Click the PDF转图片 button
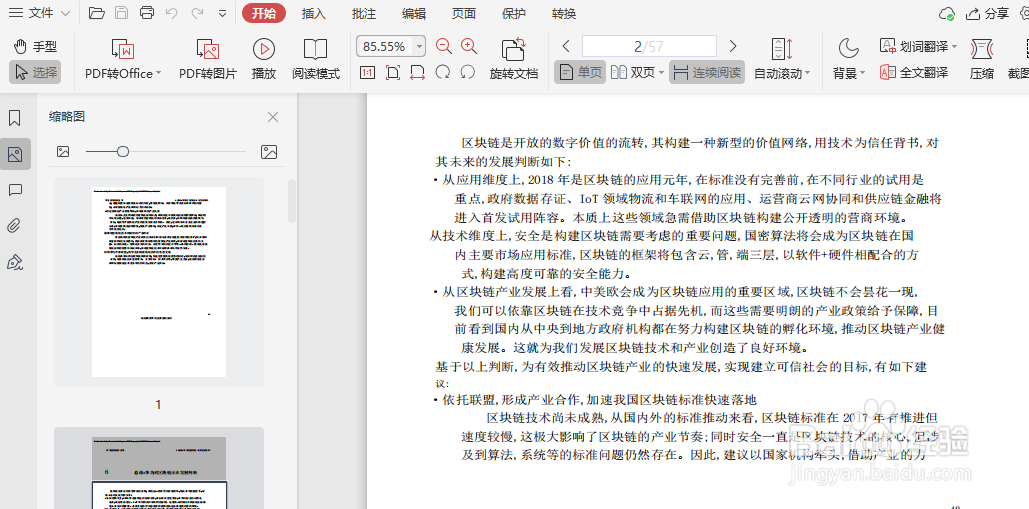 click(x=208, y=59)
